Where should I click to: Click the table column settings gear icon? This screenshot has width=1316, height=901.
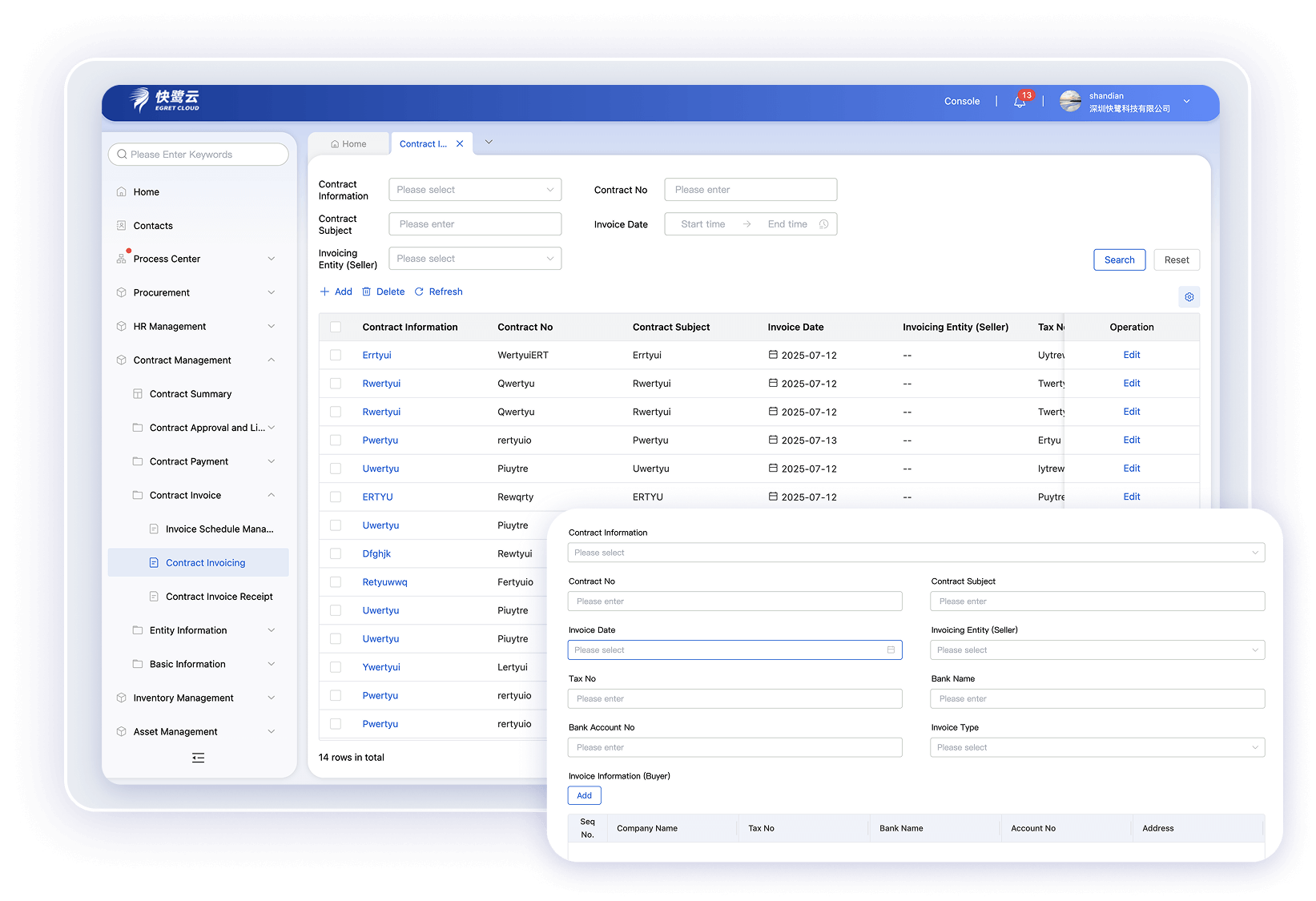pyautogui.click(x=1189, y=297)
